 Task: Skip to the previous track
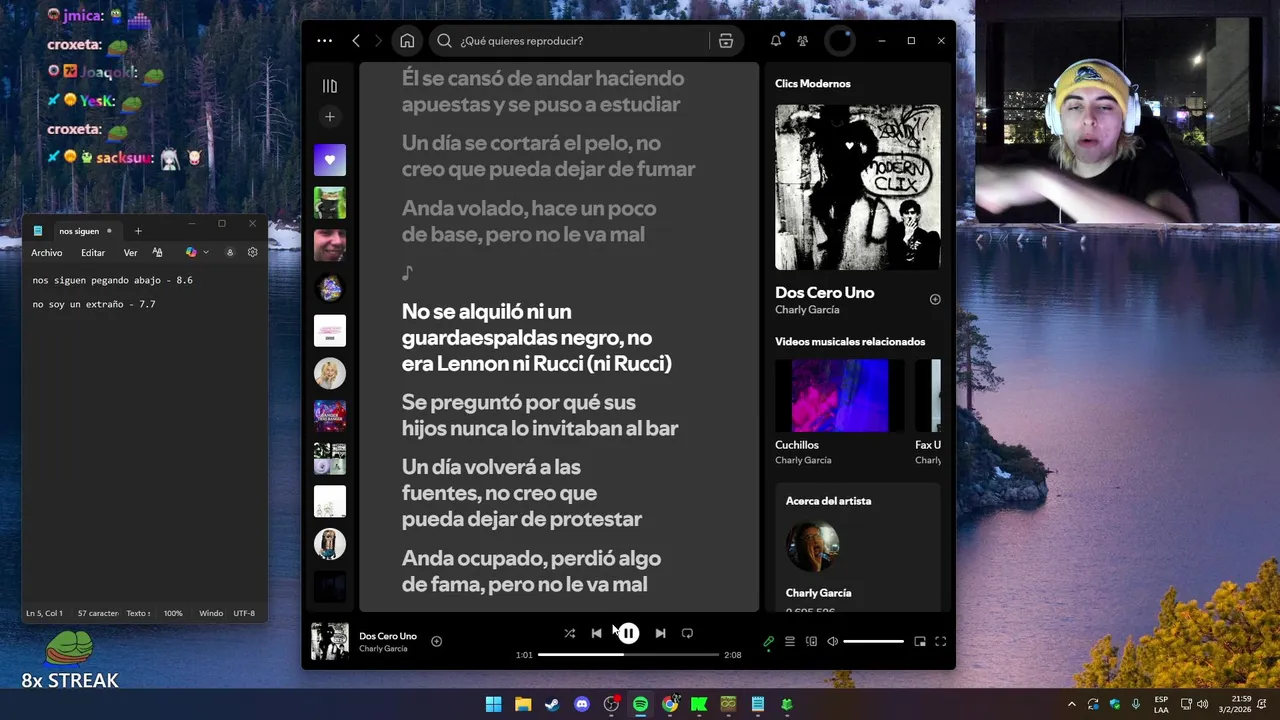pos(596,633)
